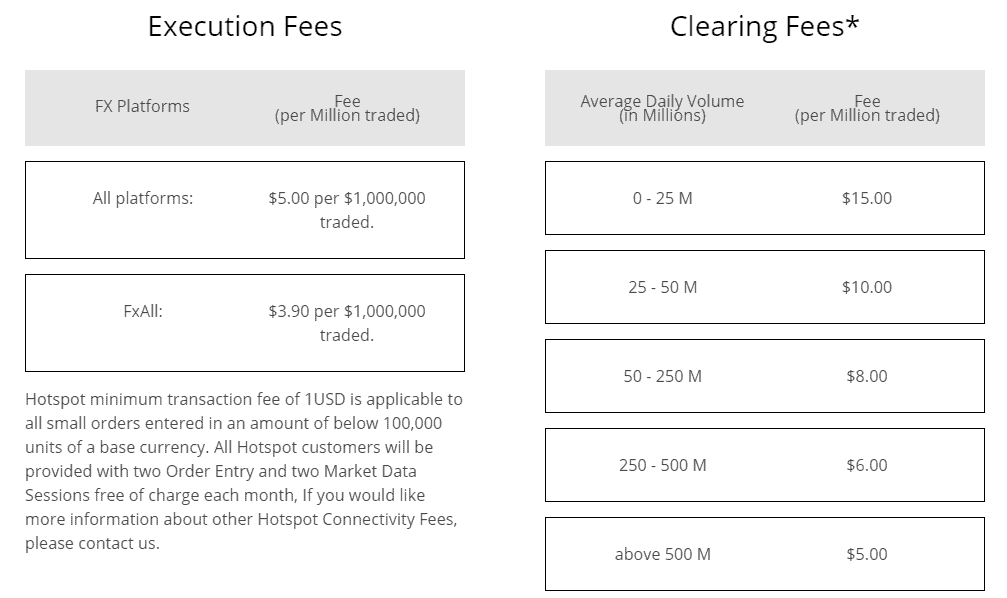The width and height of the screenshot is (1007, 598).
Task: Select the 250 - 500 M volume tier
Action: click(662, 465)
